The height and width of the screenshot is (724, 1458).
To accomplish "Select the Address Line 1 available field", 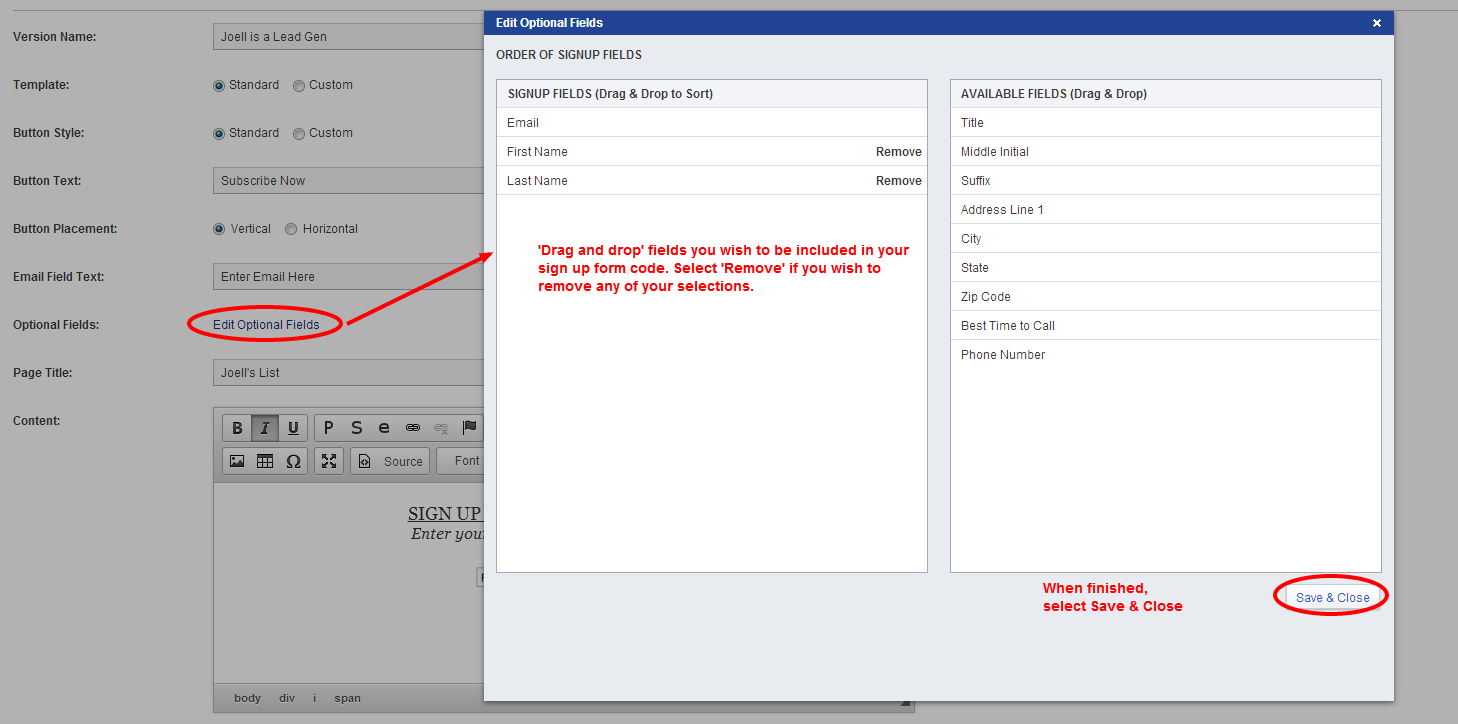I will point(1166,210).
